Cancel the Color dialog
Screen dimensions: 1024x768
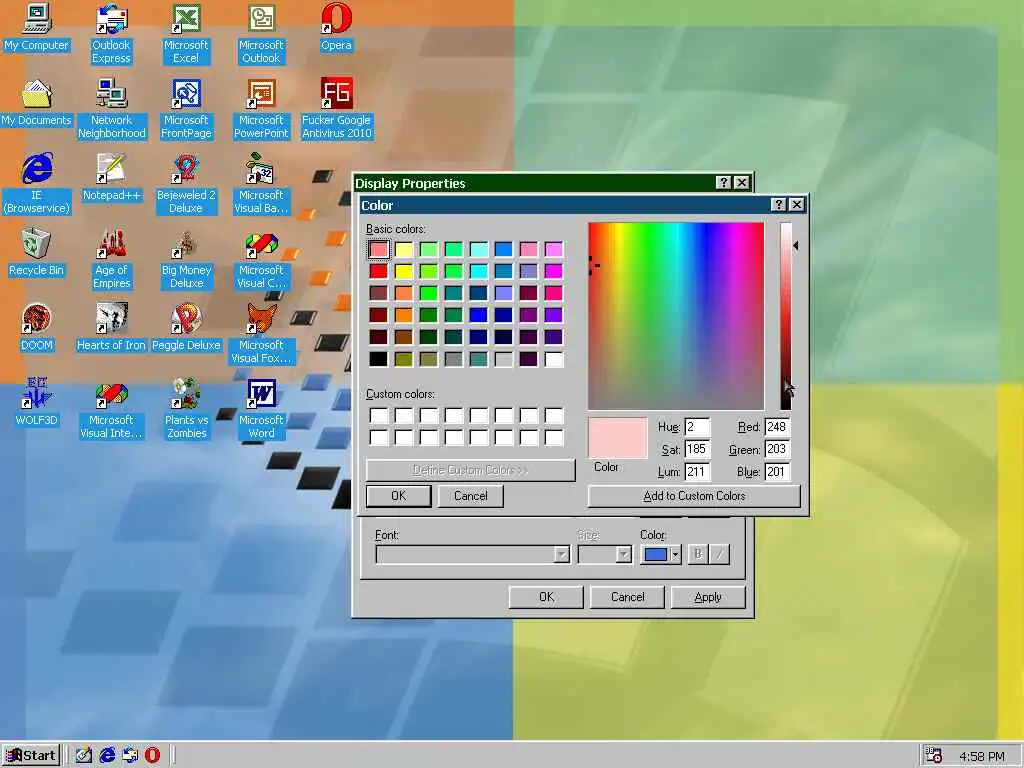(x=470, y=496)
